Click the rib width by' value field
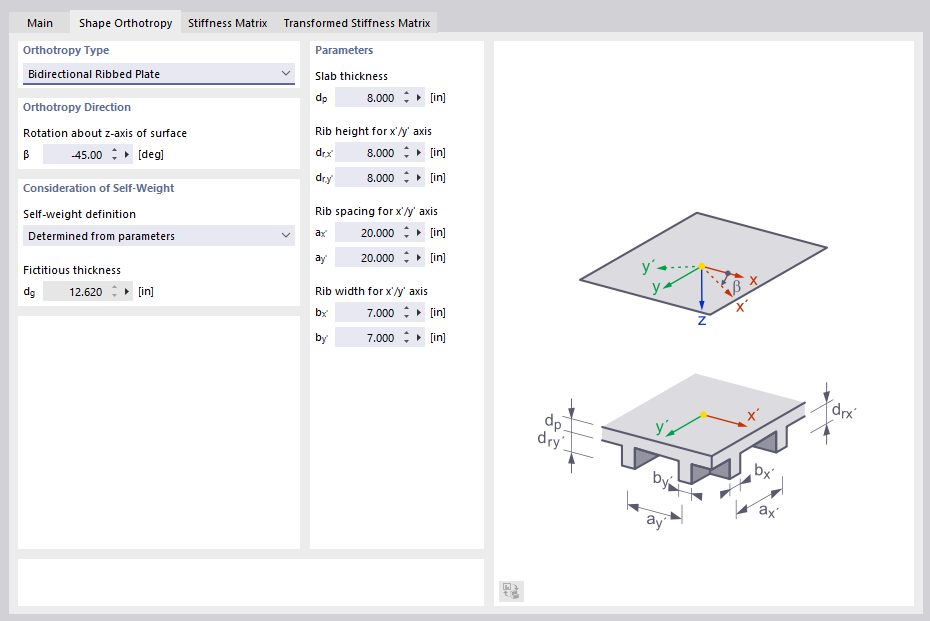The height and width of the screenshot is (621, 930). click(370, 337)
